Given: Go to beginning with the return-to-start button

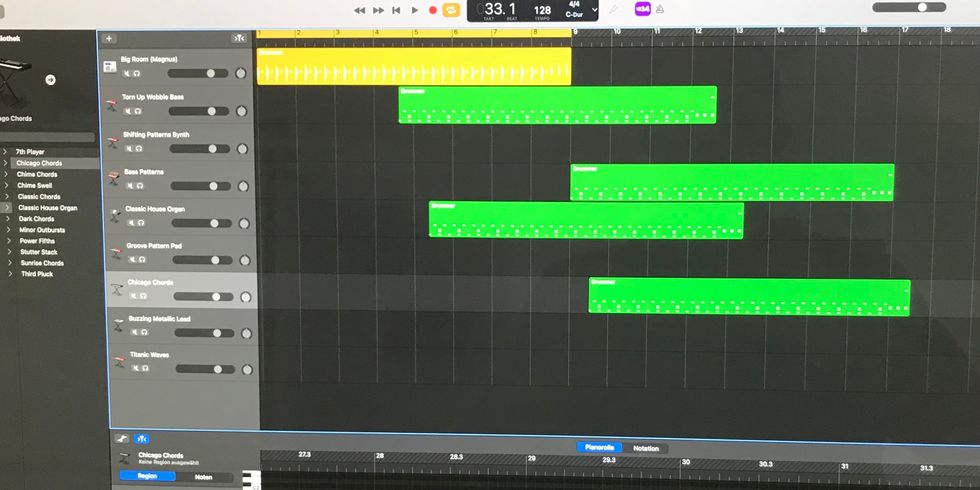Looking at the screenshot, I should tap(396, 10).
